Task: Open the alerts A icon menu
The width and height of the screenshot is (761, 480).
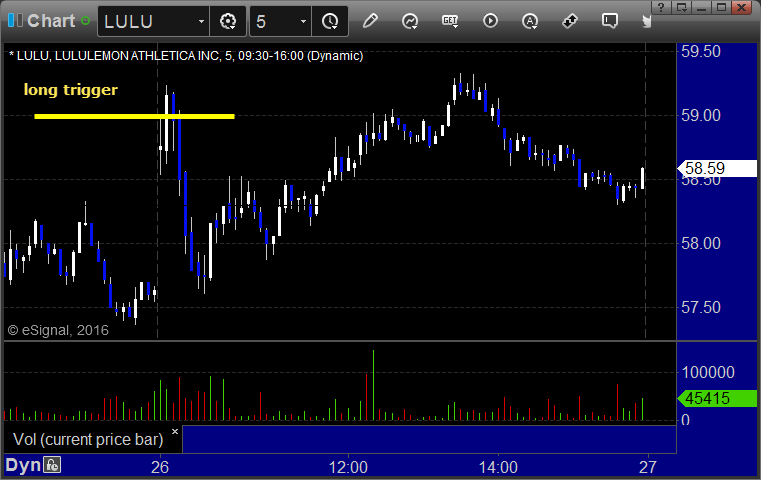Action: (x=530, y=21)
